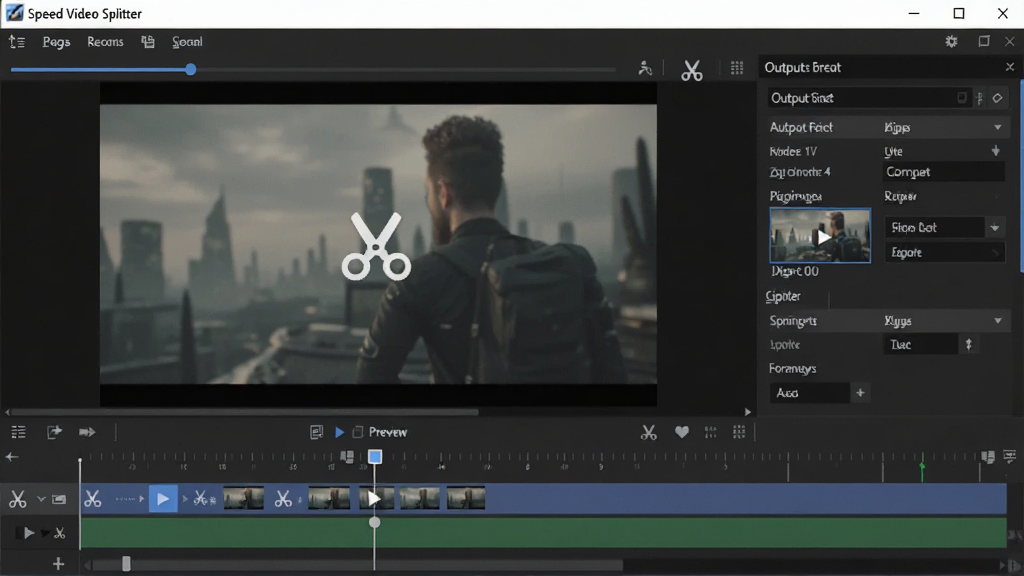Play the video with blue play button
The width and height of the screenshot is (1024, 576).
340,432
